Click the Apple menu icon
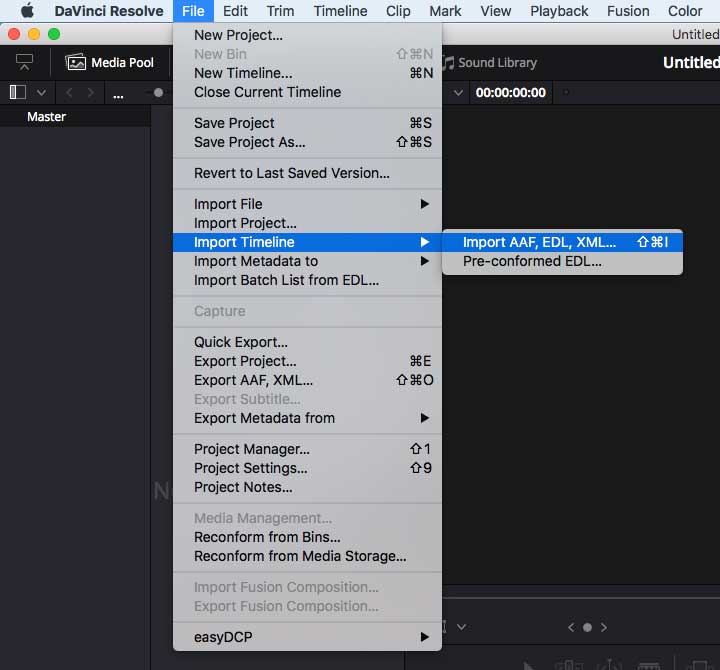The image size is (720, 670). pyautogui.click(x=27, y=11)
